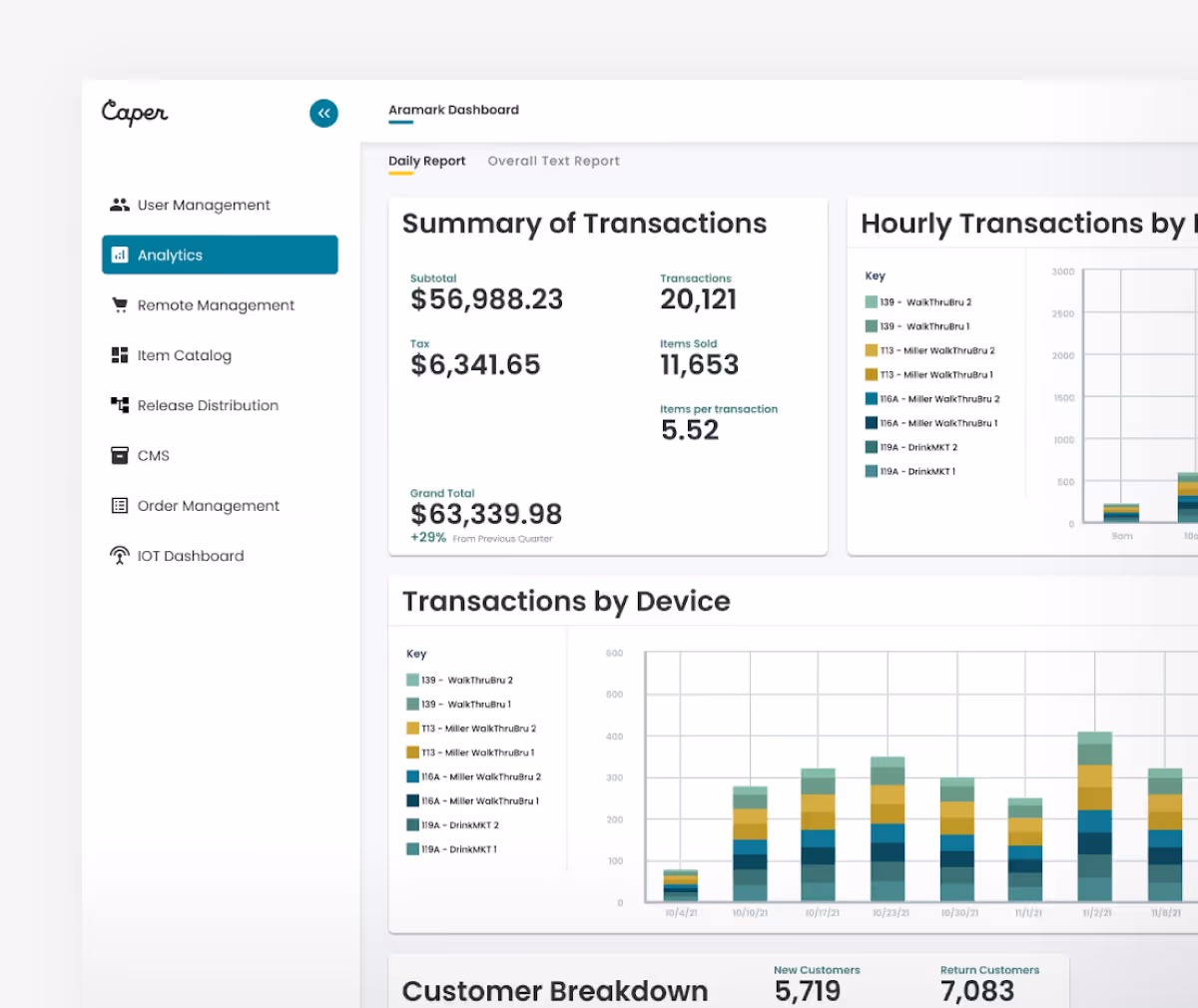Switch to the Overall Text Report tab
Image resolution: width=1198 pixels, height=1008 pixels.
553,161
